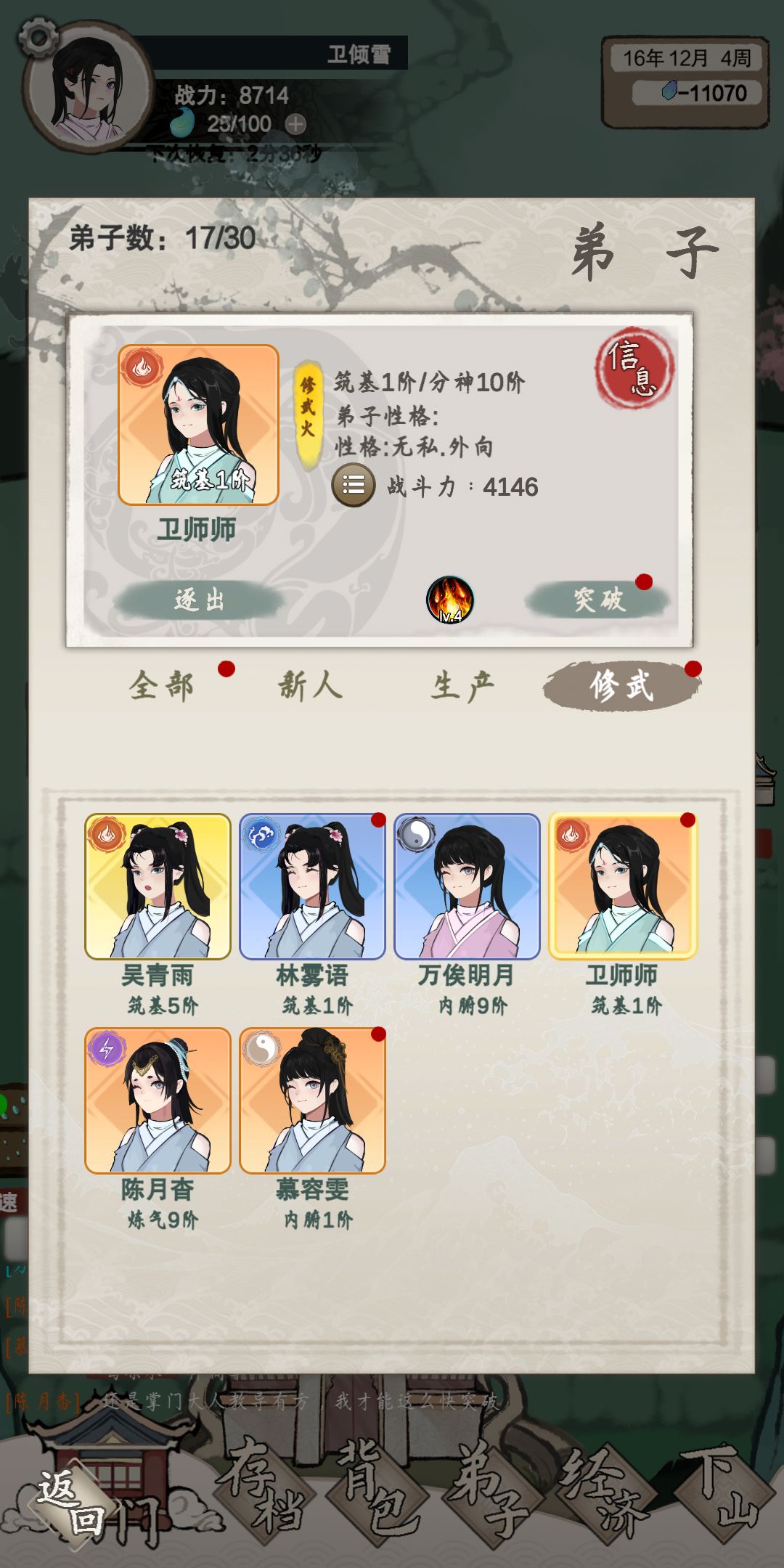Click the 逐出 expel button
The width and height of the screenshot is (784, 1568).
click(199, 600)
